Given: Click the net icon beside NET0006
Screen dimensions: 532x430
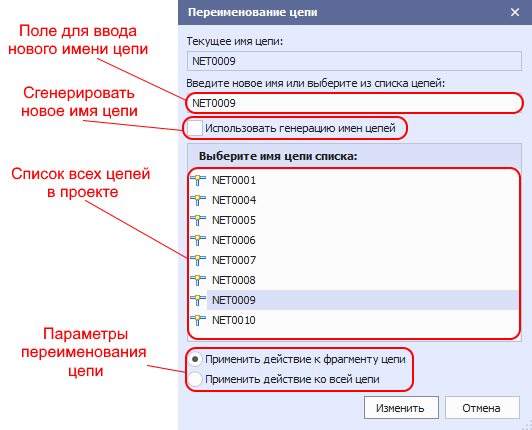Looking at the screenshot, I should (x=198, y=240).
